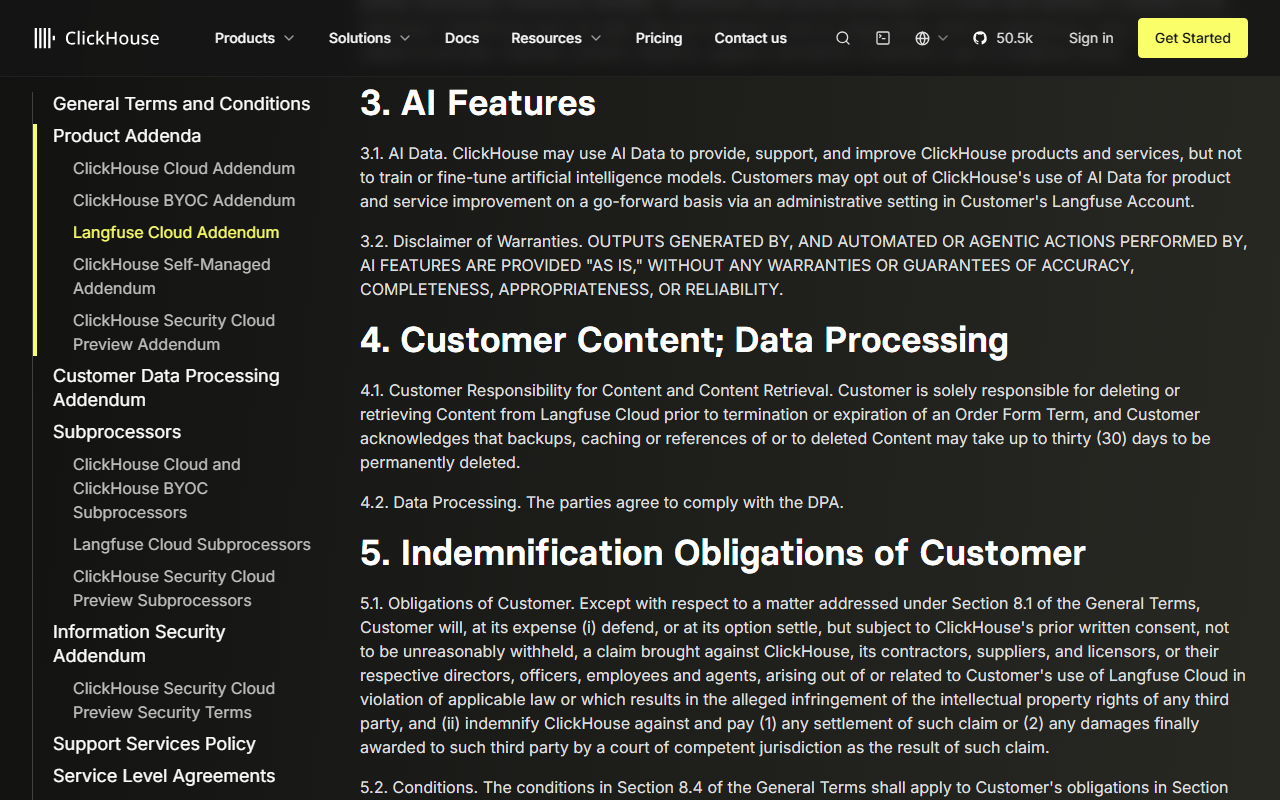Open the globe language selector

(922, 38)
